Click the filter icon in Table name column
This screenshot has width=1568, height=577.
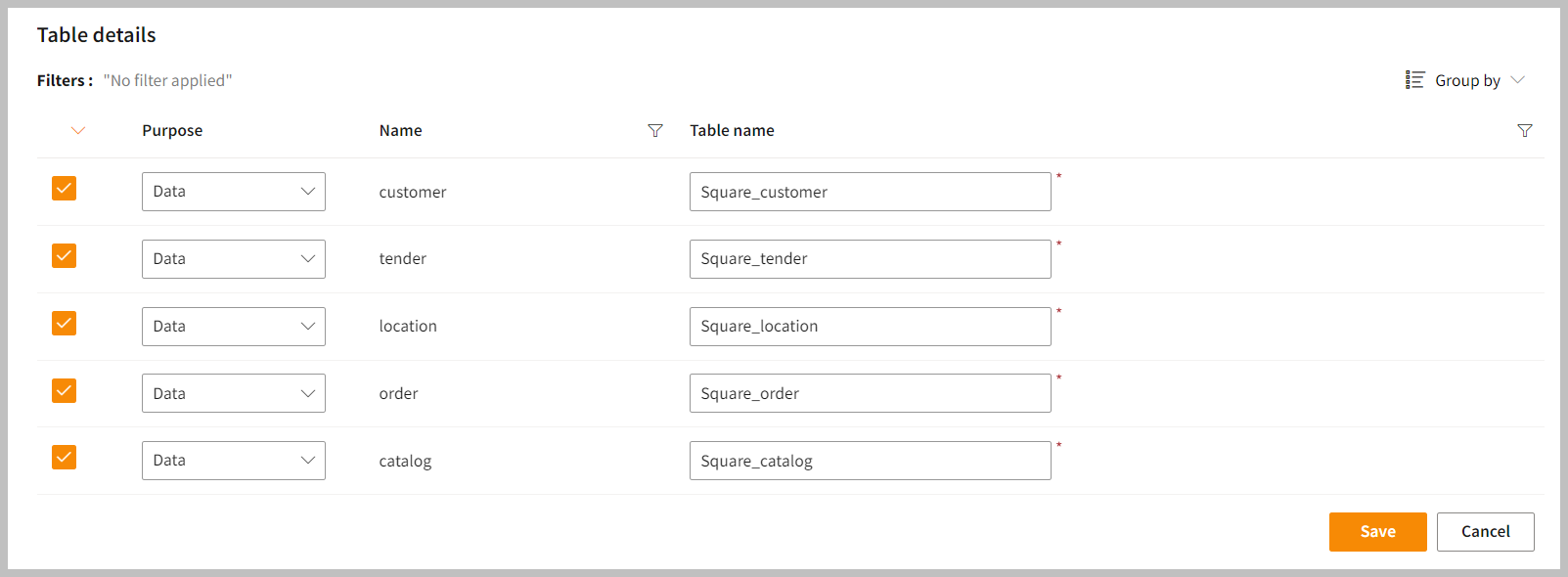click(1524, 131)
